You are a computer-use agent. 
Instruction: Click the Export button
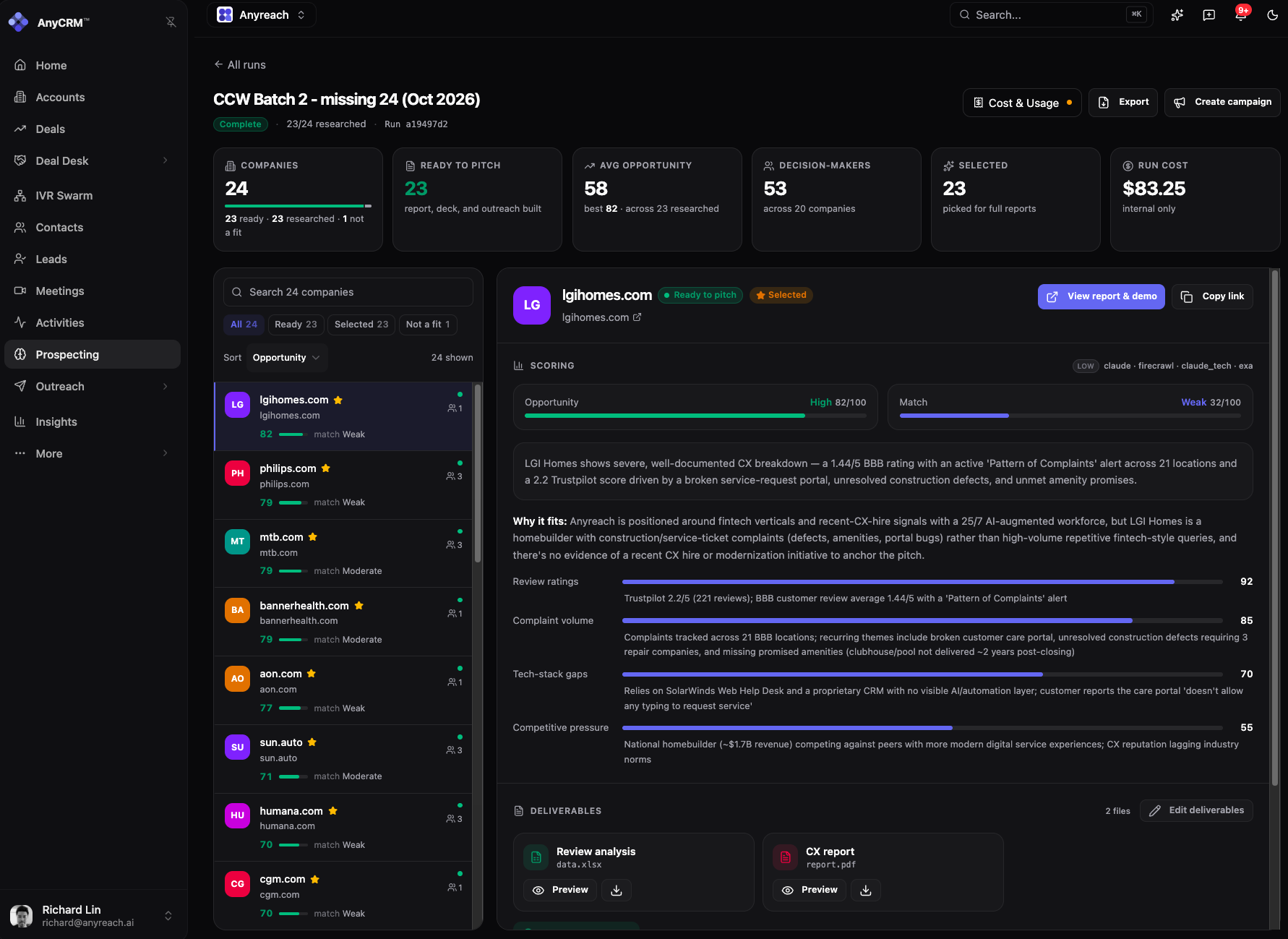[x=1123, y=103]
